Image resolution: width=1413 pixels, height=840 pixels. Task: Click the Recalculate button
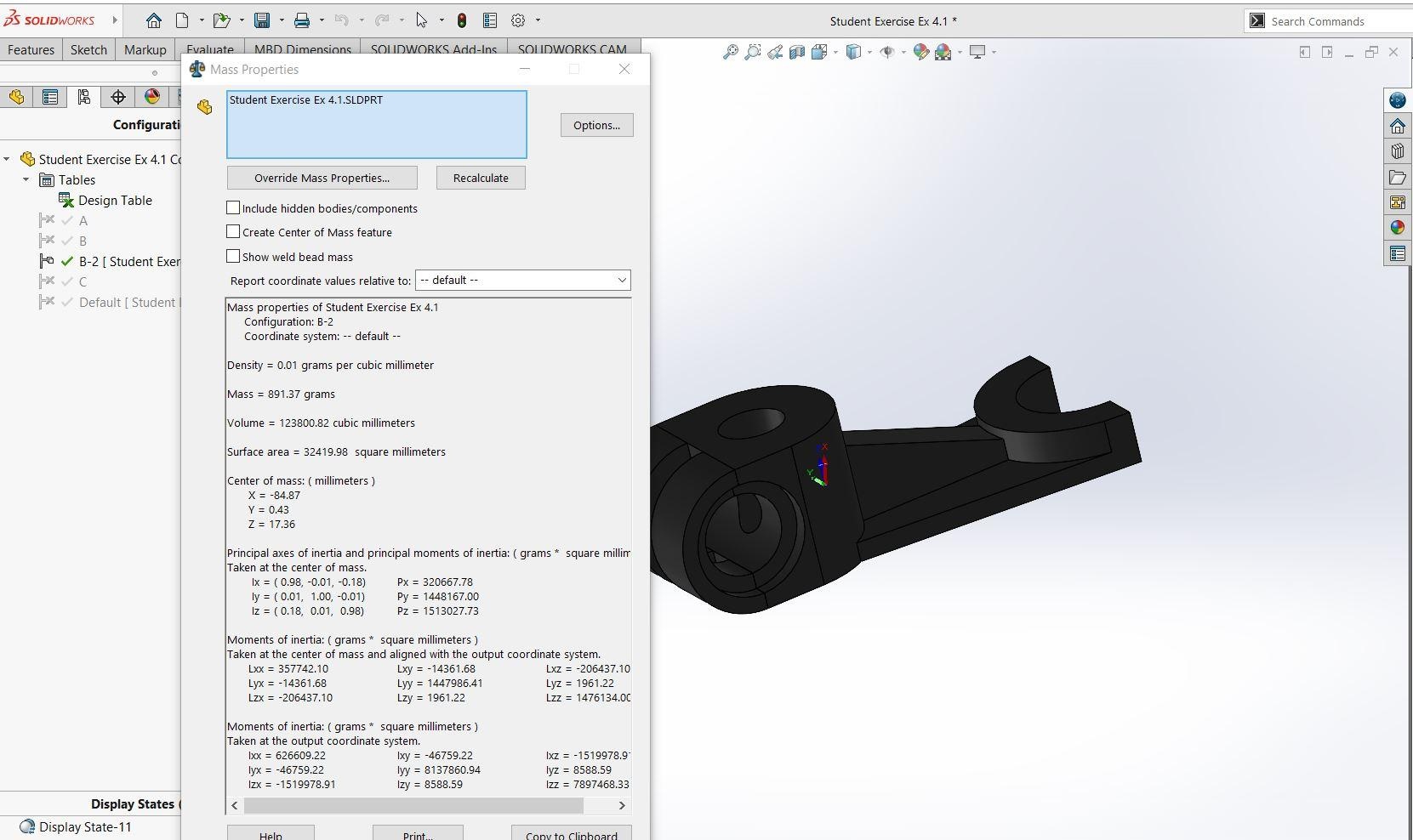481,178
